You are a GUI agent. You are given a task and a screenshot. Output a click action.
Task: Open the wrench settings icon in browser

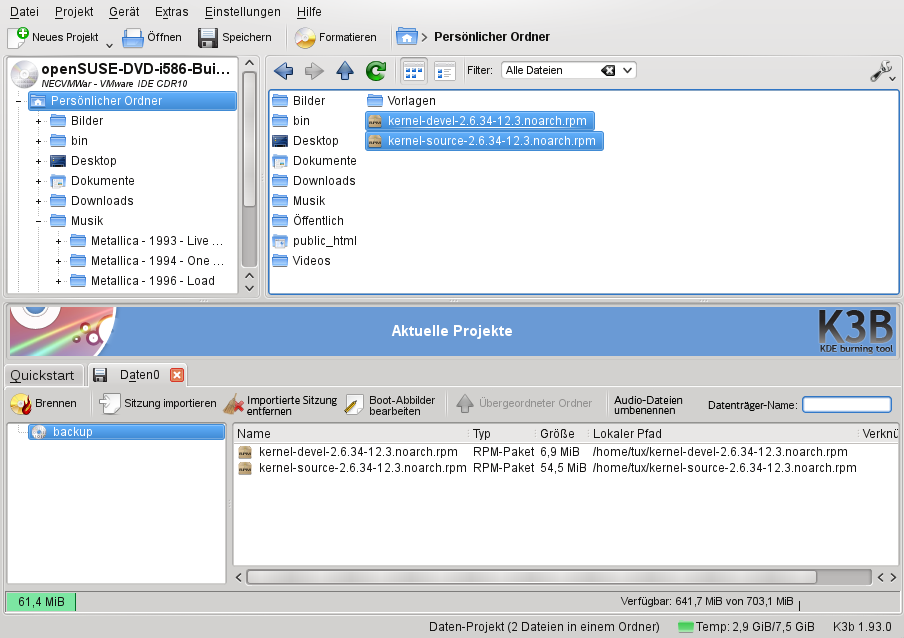(880, 71)
